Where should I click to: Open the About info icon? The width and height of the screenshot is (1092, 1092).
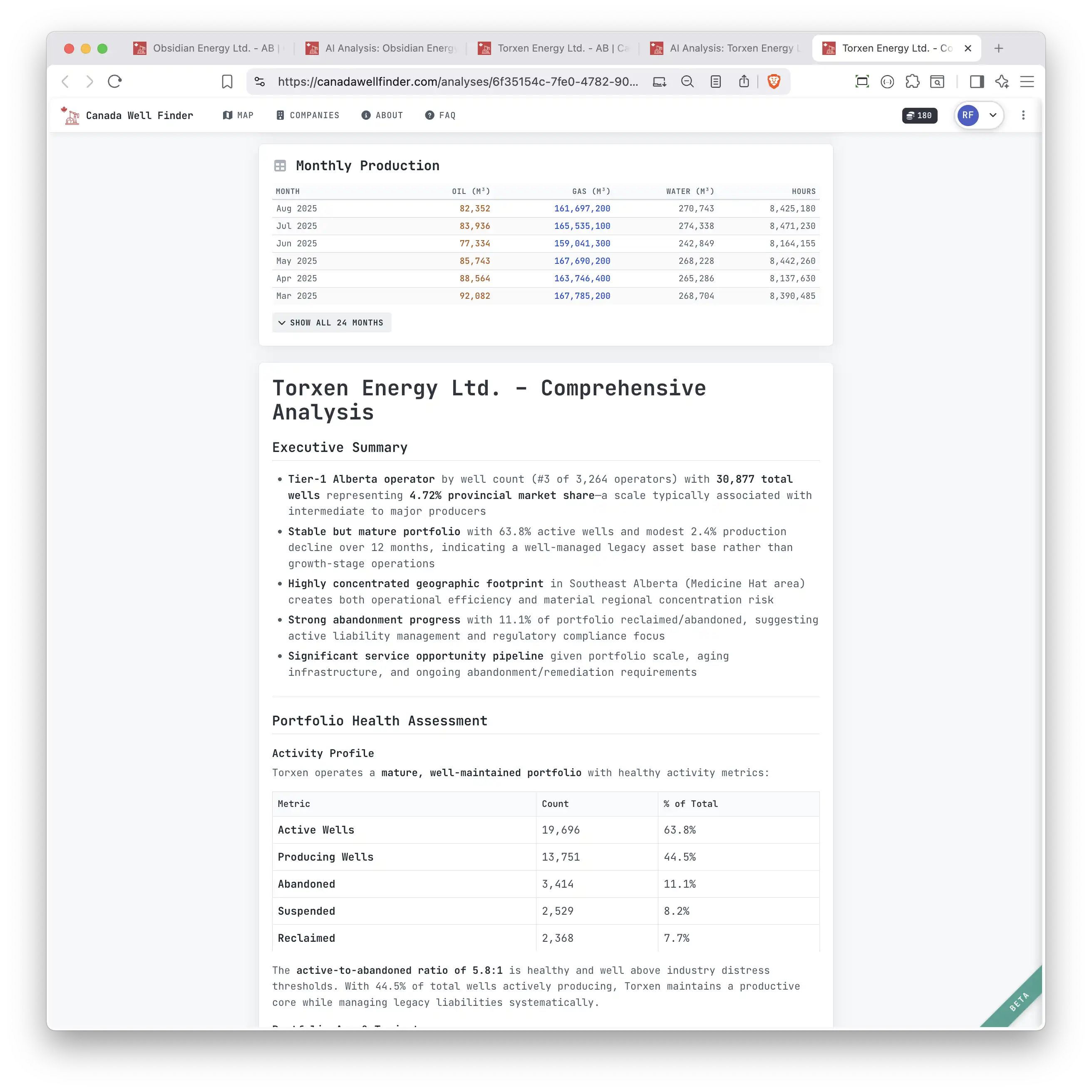tap(366, 115)
